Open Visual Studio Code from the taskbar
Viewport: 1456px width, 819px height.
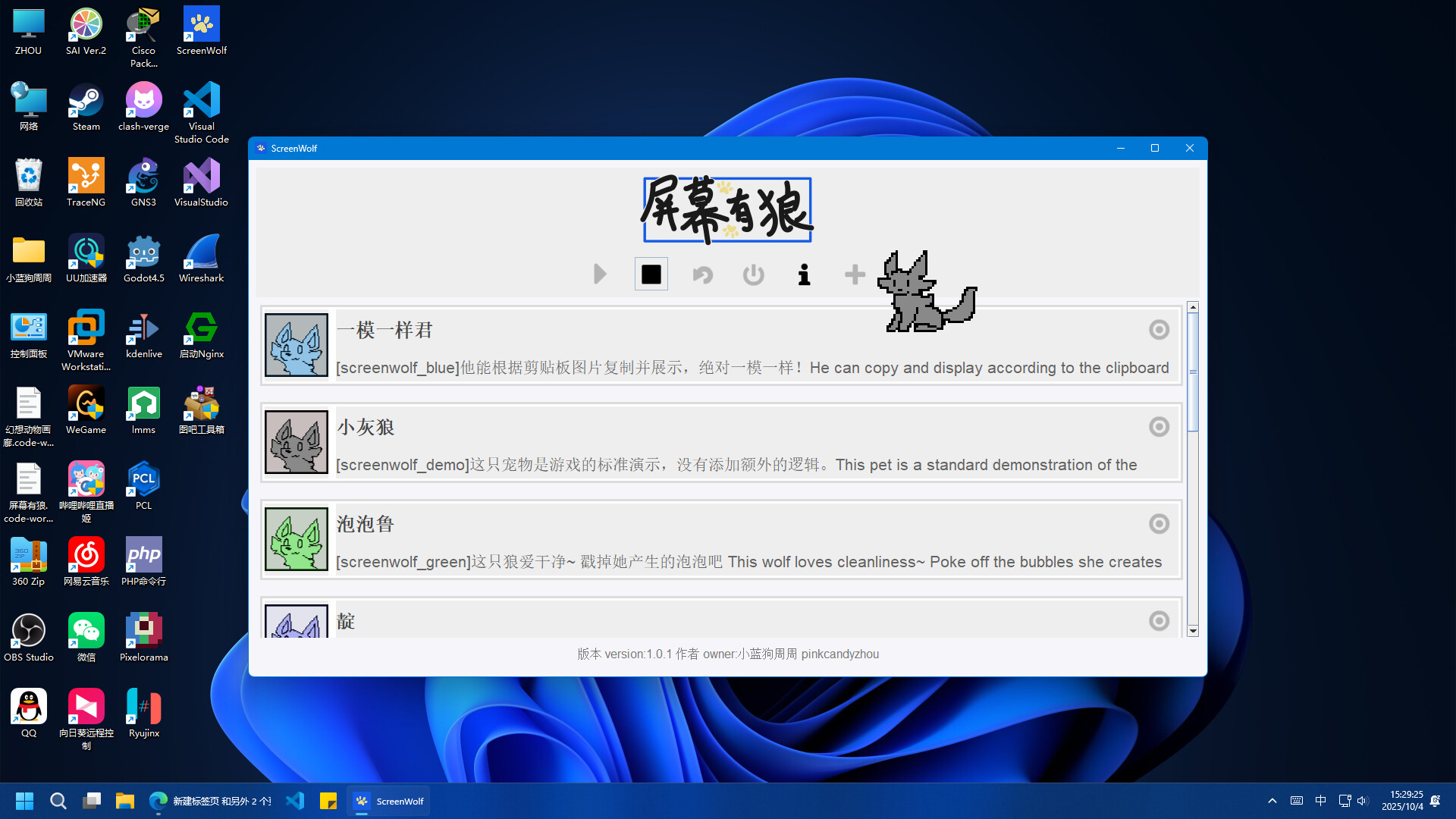pyautogui.click(x=295, y=801)
